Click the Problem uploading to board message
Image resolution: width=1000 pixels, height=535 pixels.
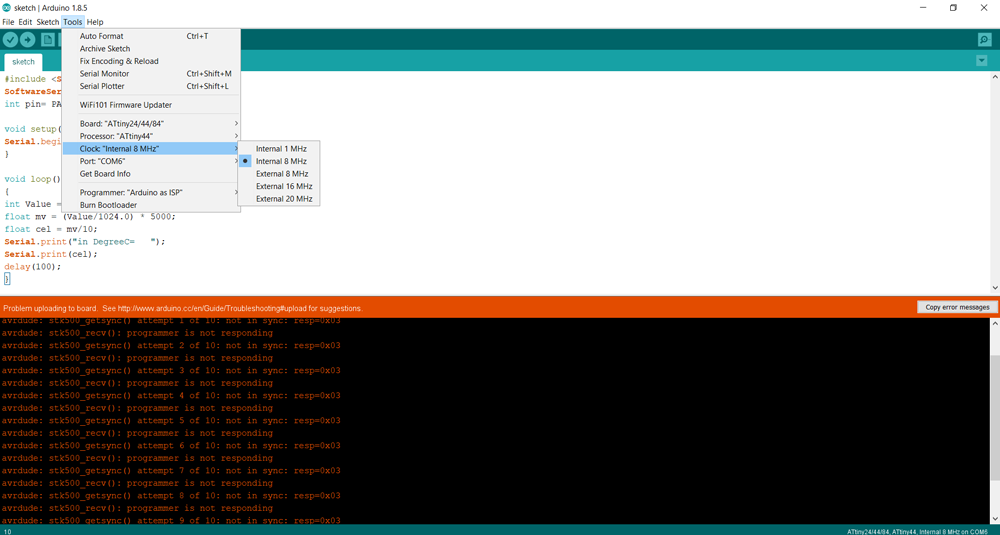tap(183, 308)
